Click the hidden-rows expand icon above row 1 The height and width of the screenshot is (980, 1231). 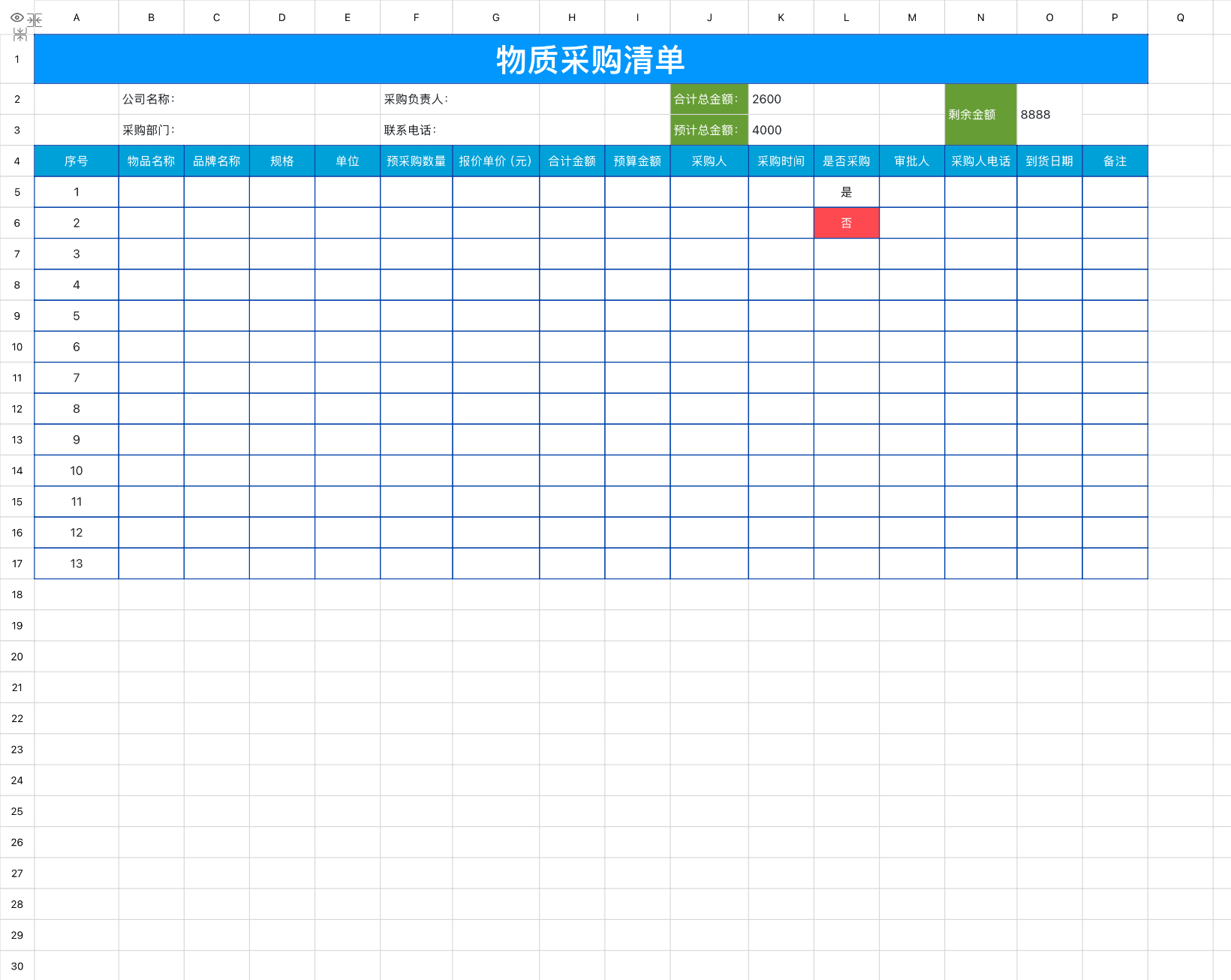[x=20, y=35]
